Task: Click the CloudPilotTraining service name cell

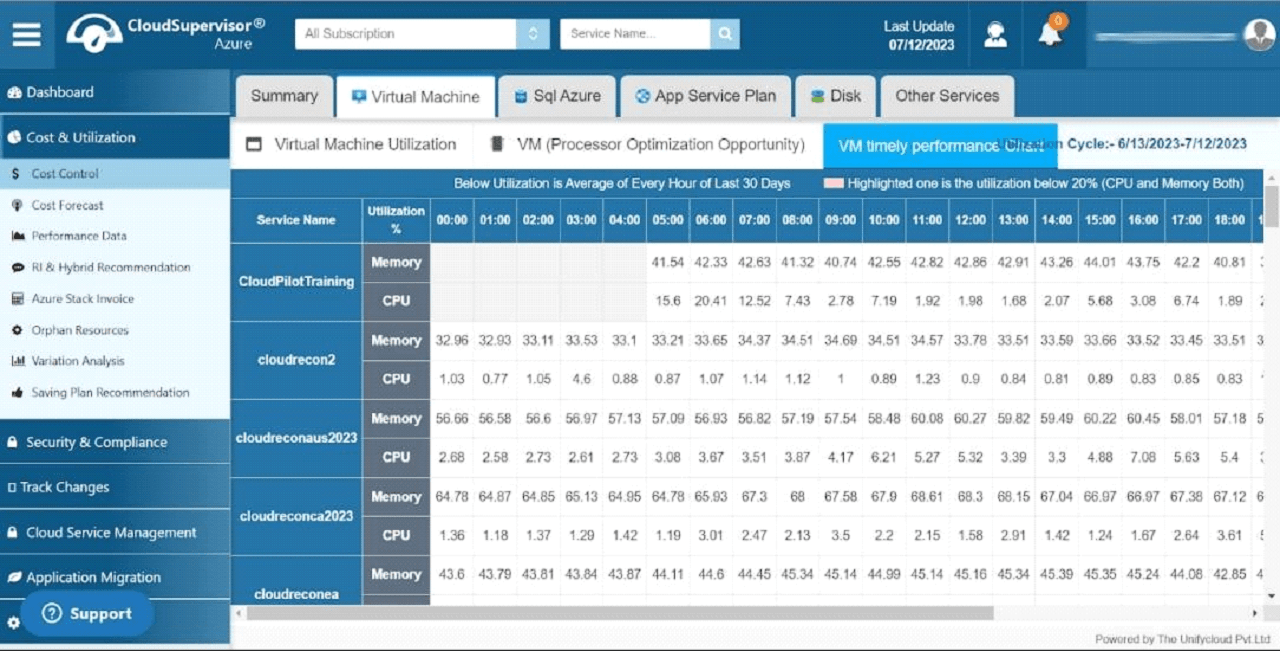Action: pyautogui.click(x=296, y=282)
